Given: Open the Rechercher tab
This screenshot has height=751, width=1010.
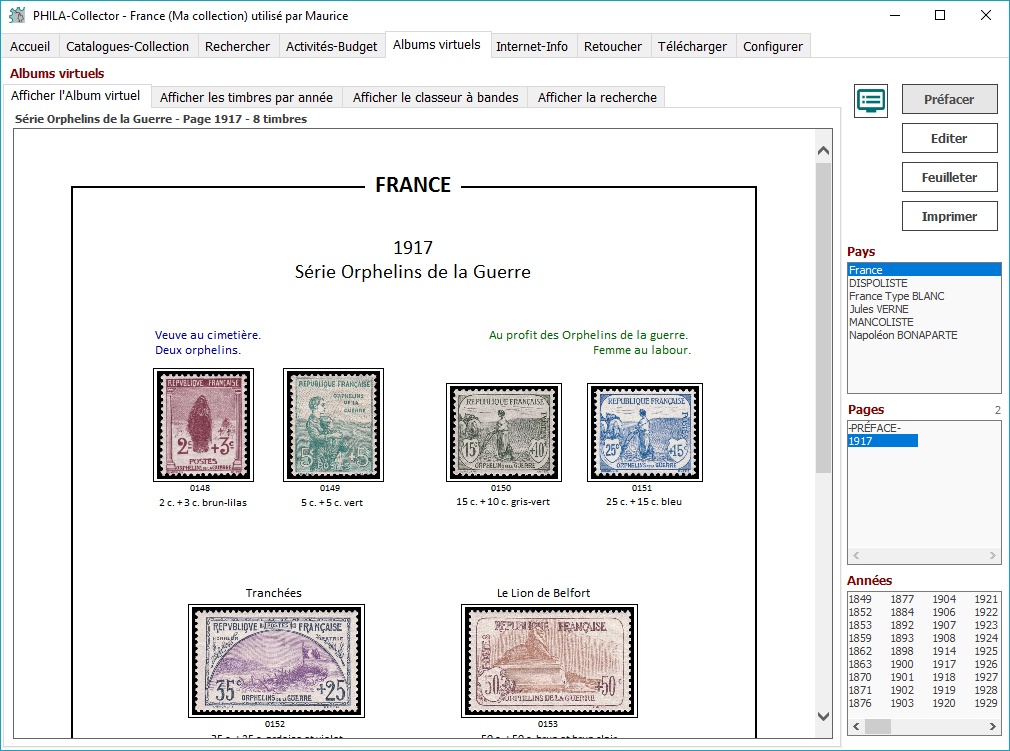Looking at the screenshot, I should coord(237,46).
